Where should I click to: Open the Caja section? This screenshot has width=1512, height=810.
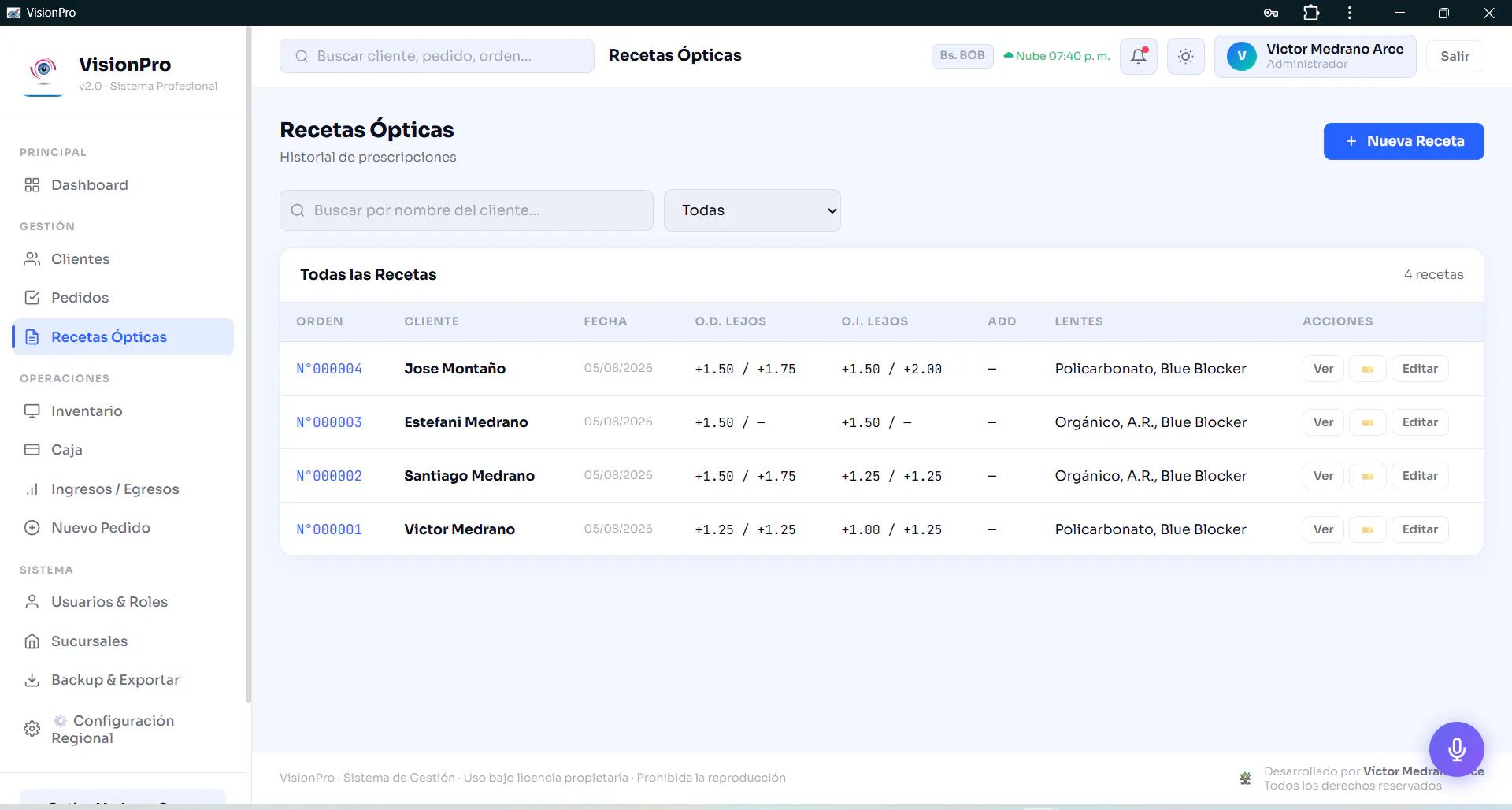click(123, 450)
